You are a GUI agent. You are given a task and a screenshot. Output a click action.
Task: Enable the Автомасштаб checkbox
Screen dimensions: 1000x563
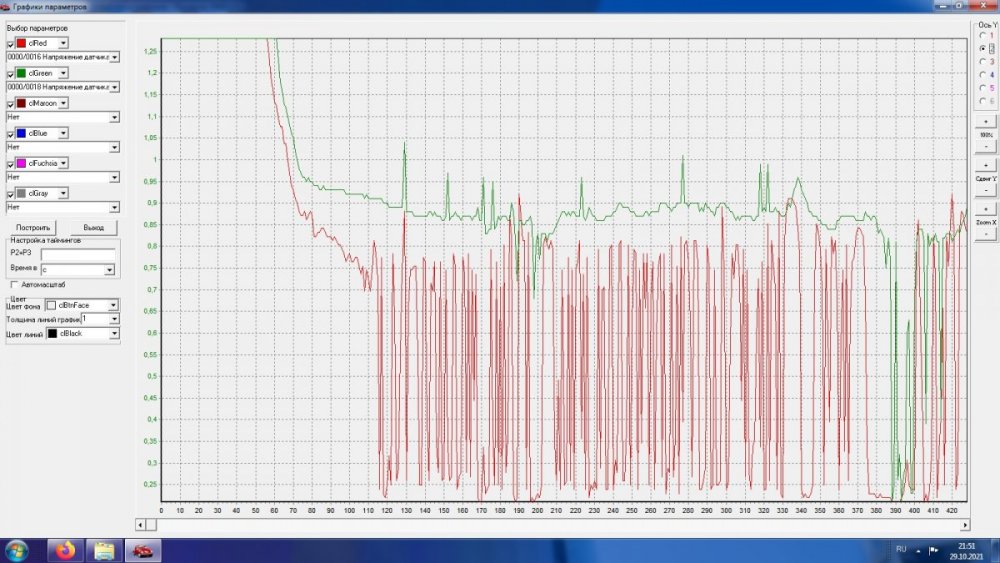tap(15, 284)
